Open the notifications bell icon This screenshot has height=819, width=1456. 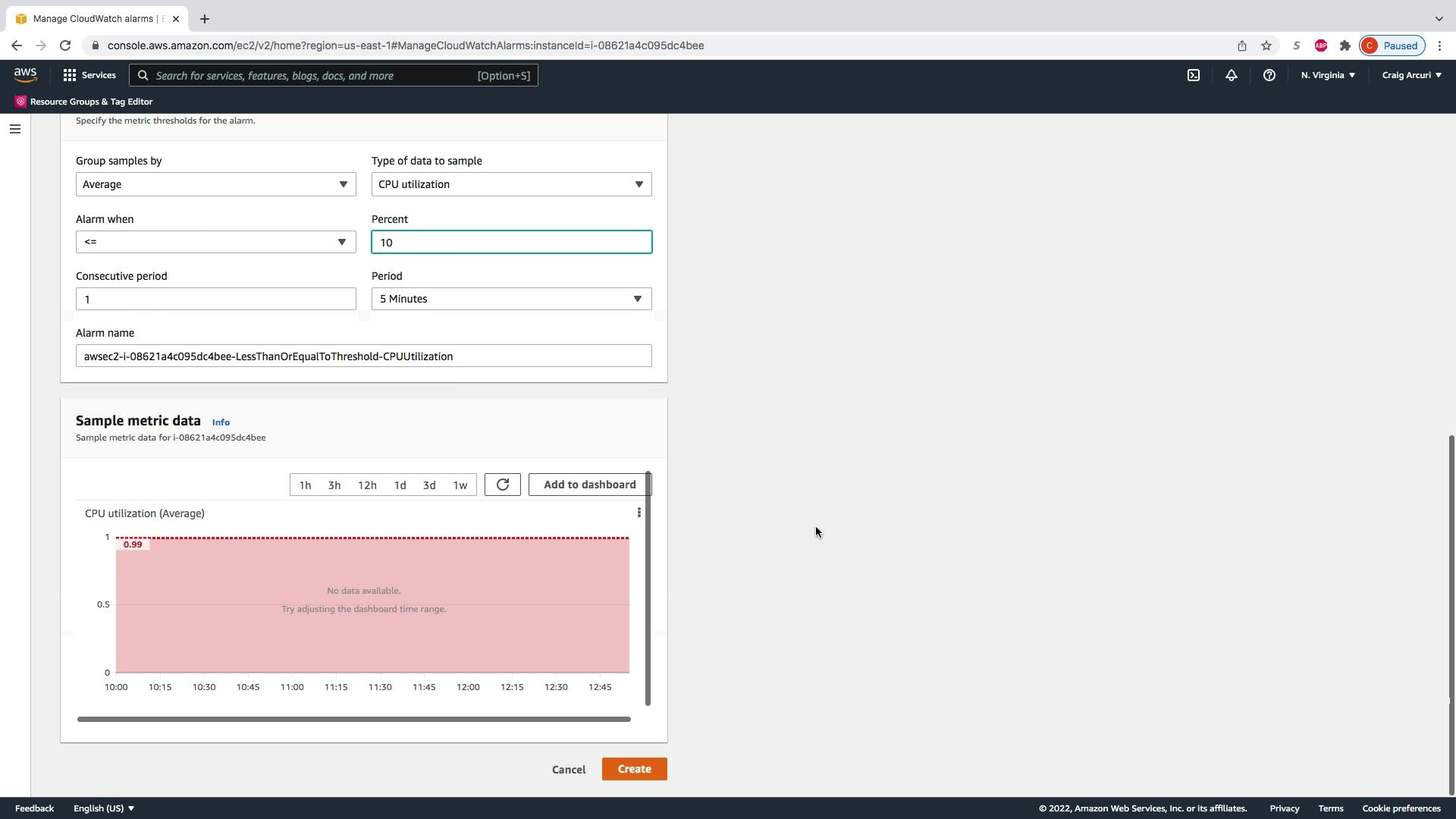1232,75
